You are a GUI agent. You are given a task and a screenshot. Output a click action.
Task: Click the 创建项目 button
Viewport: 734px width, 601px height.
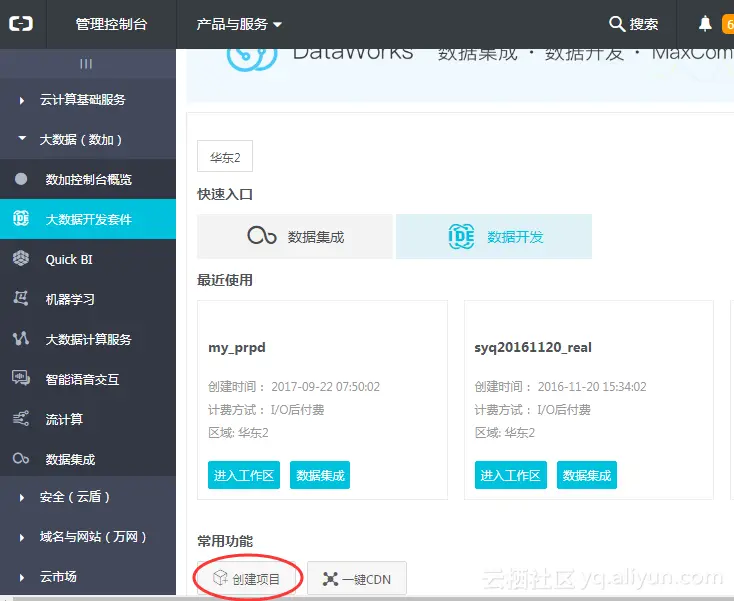tap(246, 579)
